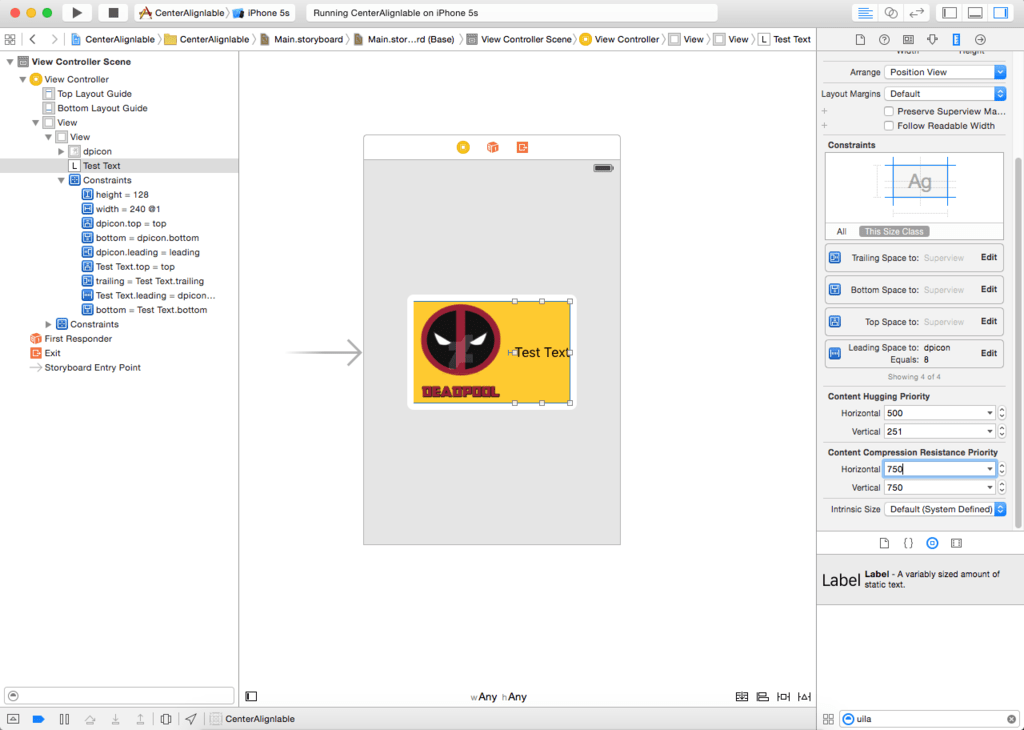Viewport: 1024px width, 730px height.
Task: Expand dpicon item in outline
Action: [x=61, y=151]
